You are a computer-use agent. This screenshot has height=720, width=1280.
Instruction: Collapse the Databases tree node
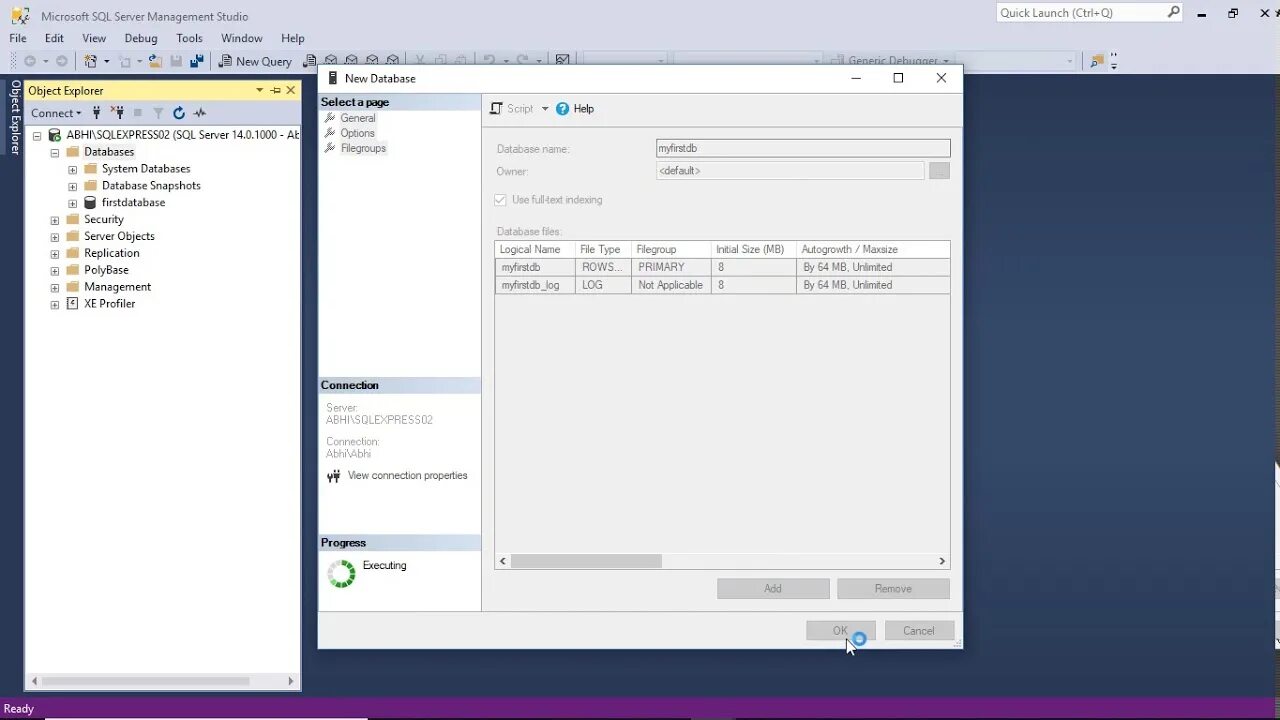point(55,152)
